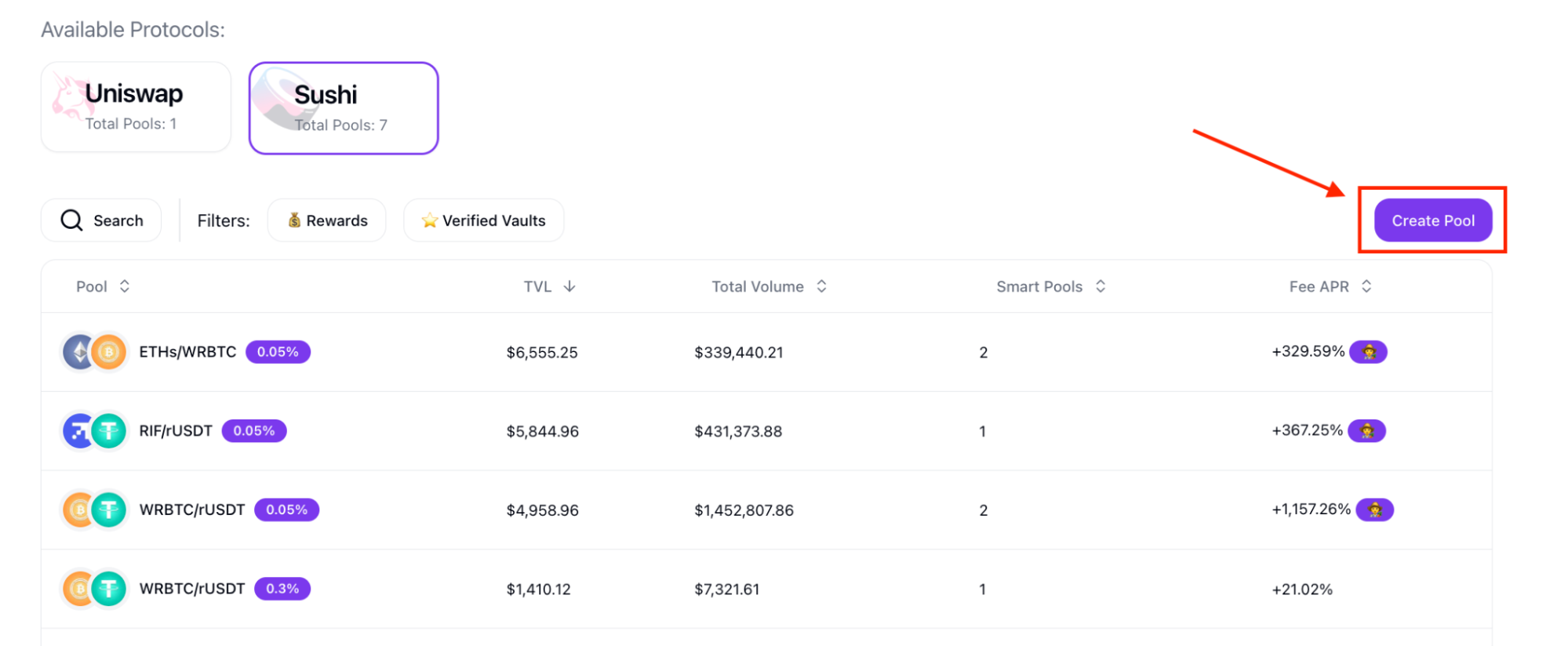Click token icons of WRBTC/rUSDT 0.05% pool
1568x646 pixels.
point(94,510)
